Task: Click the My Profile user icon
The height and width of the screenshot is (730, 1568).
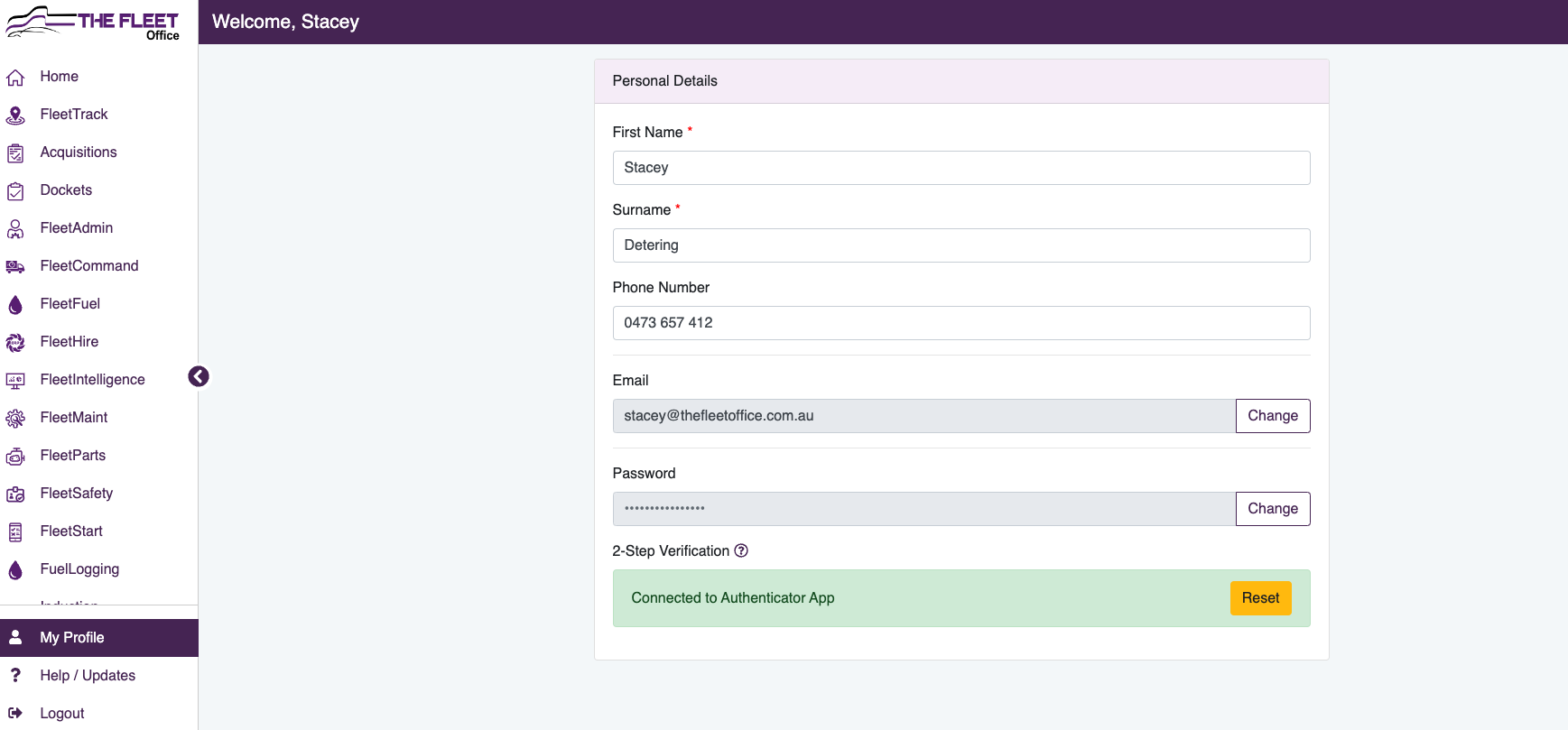Action: pyautogui.click(x=15, y=637)
